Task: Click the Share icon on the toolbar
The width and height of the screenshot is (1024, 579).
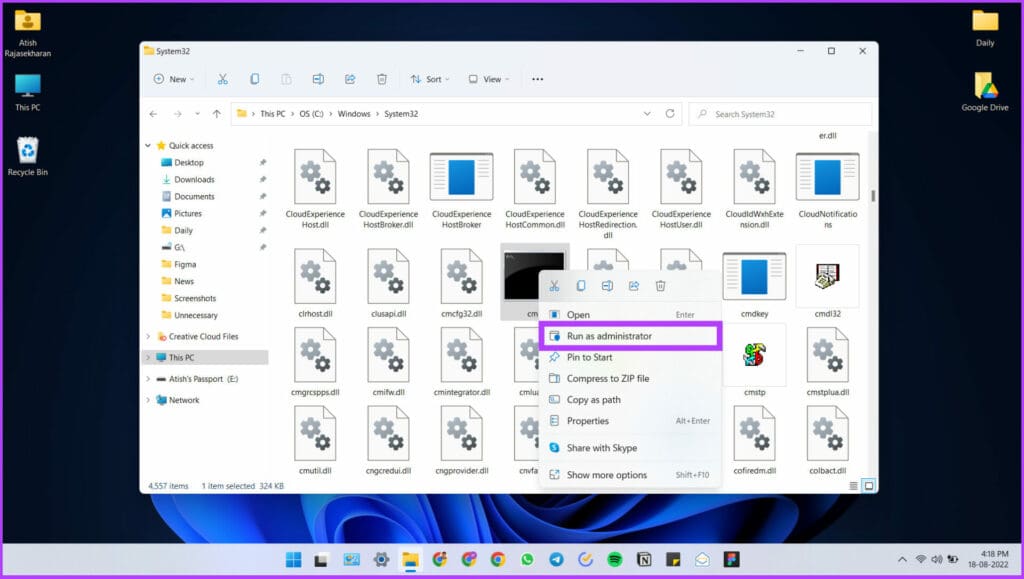Action: pyautogui.click(x=349, y=78)
